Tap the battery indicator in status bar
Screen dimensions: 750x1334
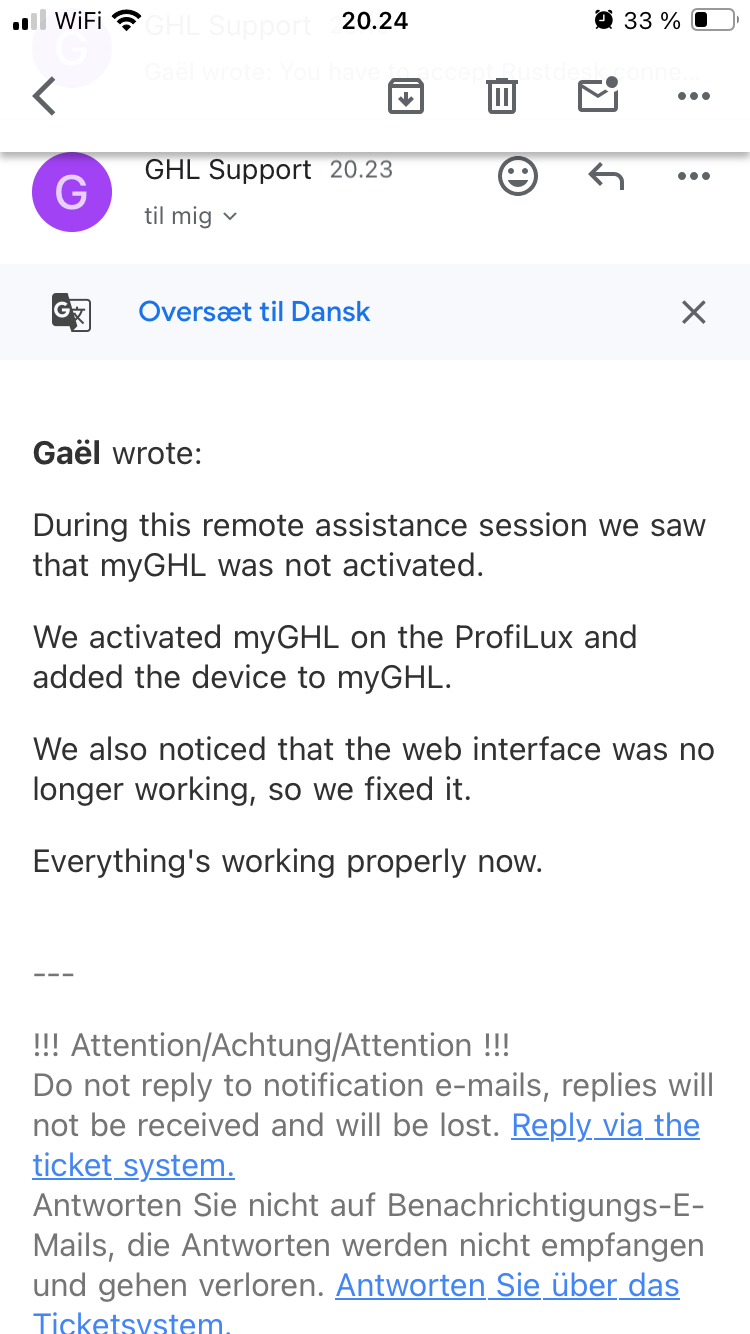pyautogui.click(x=713, y=20)
